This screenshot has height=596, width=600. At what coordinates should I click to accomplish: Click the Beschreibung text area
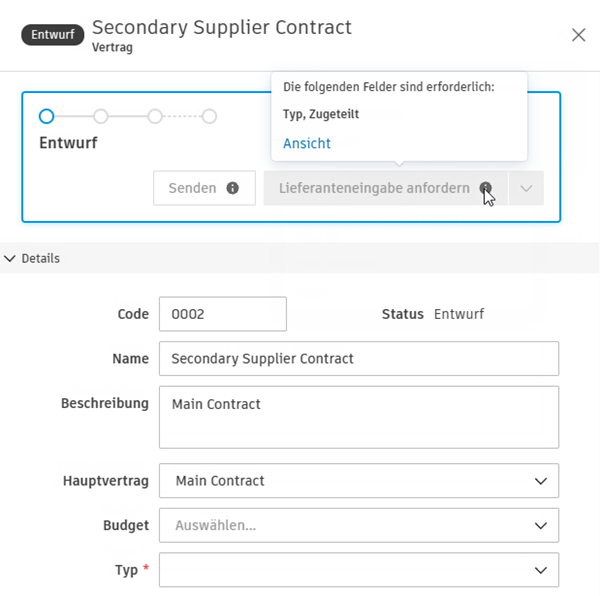358,417
